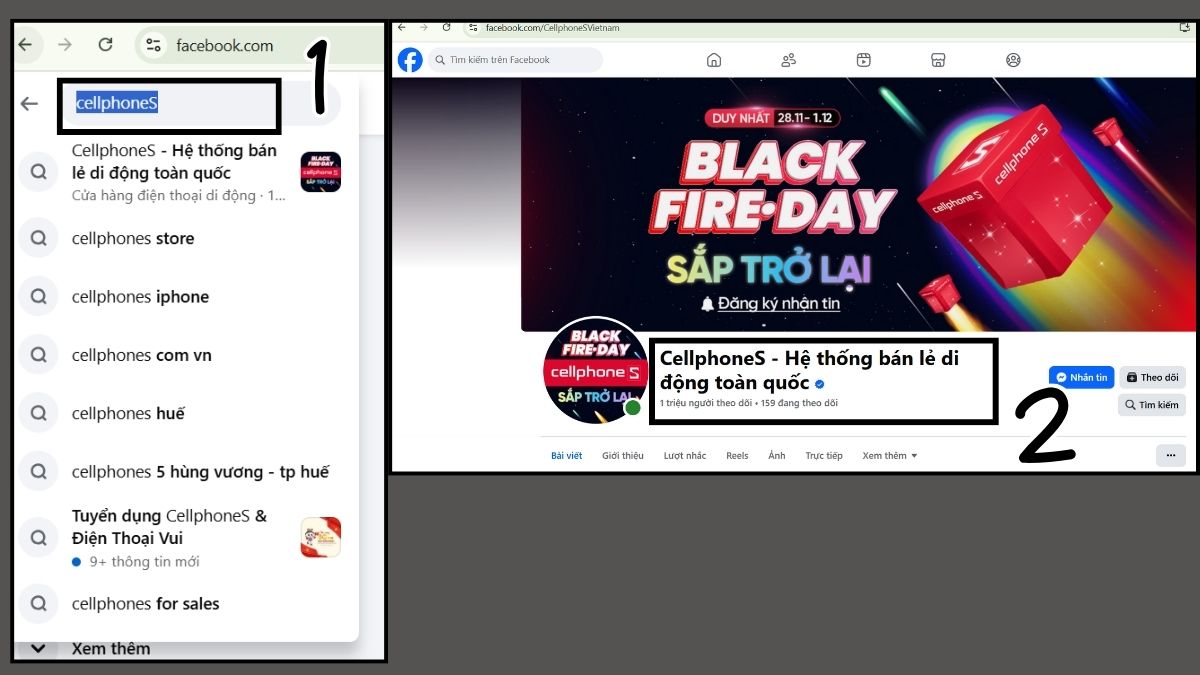The image size is (1200, 675).
Task: Click CellphoneS page thumbnail in search suggestions
Action: pos(320,172)
